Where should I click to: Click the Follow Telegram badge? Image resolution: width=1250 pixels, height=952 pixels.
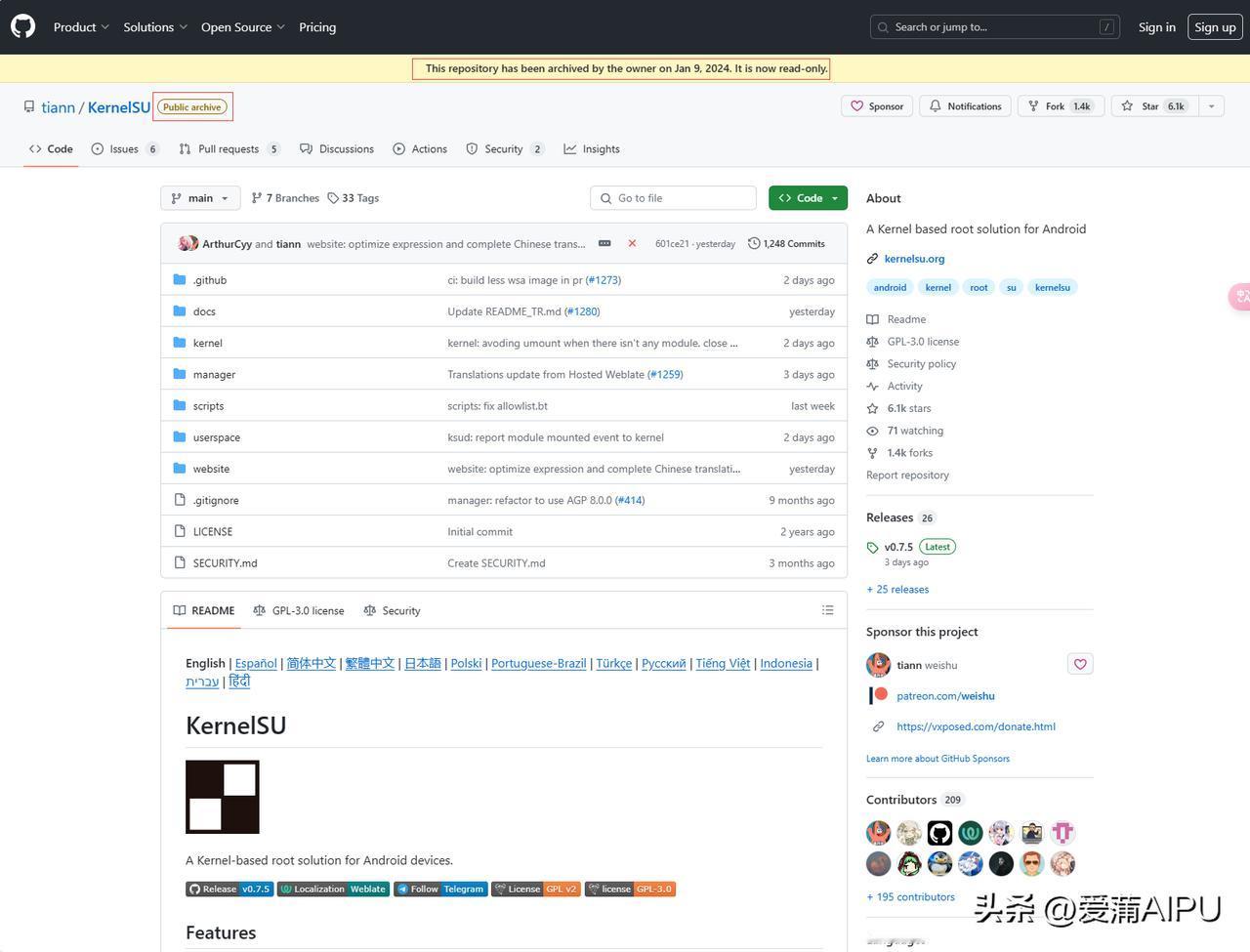click(440, 889)
